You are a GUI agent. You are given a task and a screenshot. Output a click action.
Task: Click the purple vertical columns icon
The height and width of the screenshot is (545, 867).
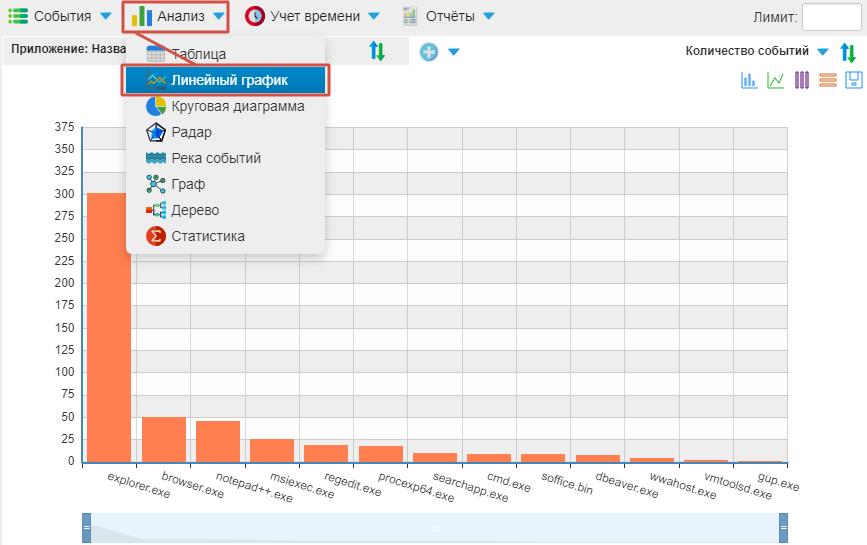tap(801, 81)
